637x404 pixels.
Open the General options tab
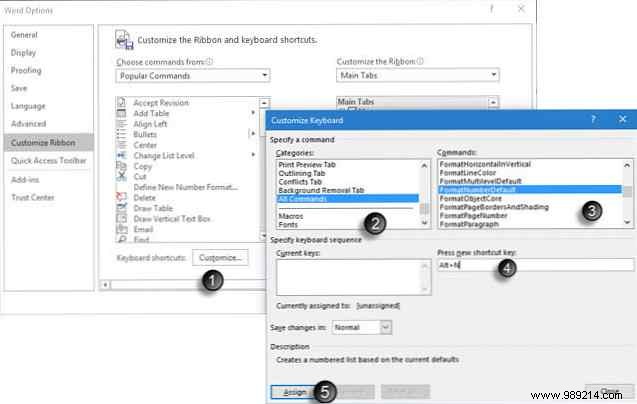tap(24, 35)
